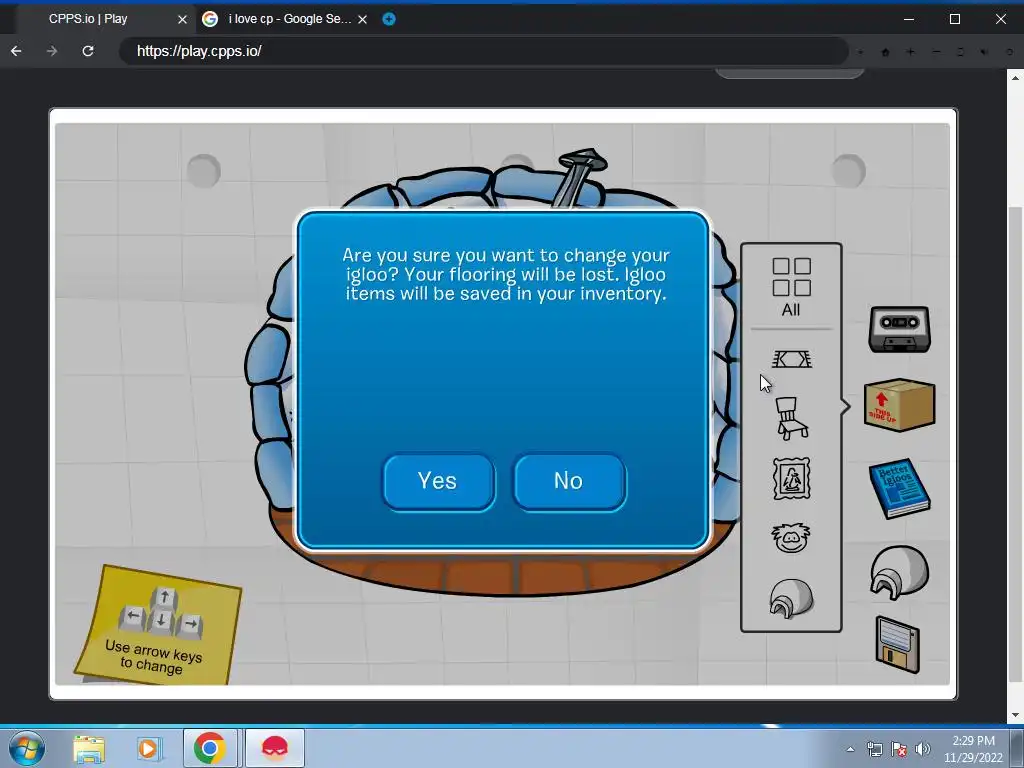Click the home icon in browser toolbar
The image size is (1024, 768).
pos(886,52)
